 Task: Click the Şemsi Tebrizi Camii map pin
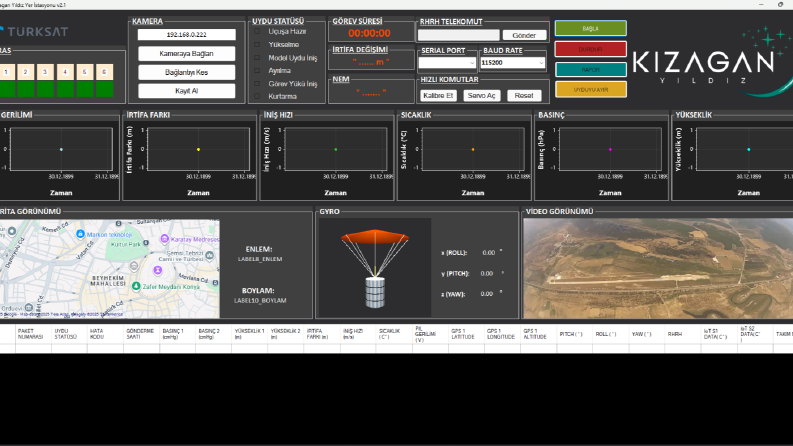[x=209, y=256]
